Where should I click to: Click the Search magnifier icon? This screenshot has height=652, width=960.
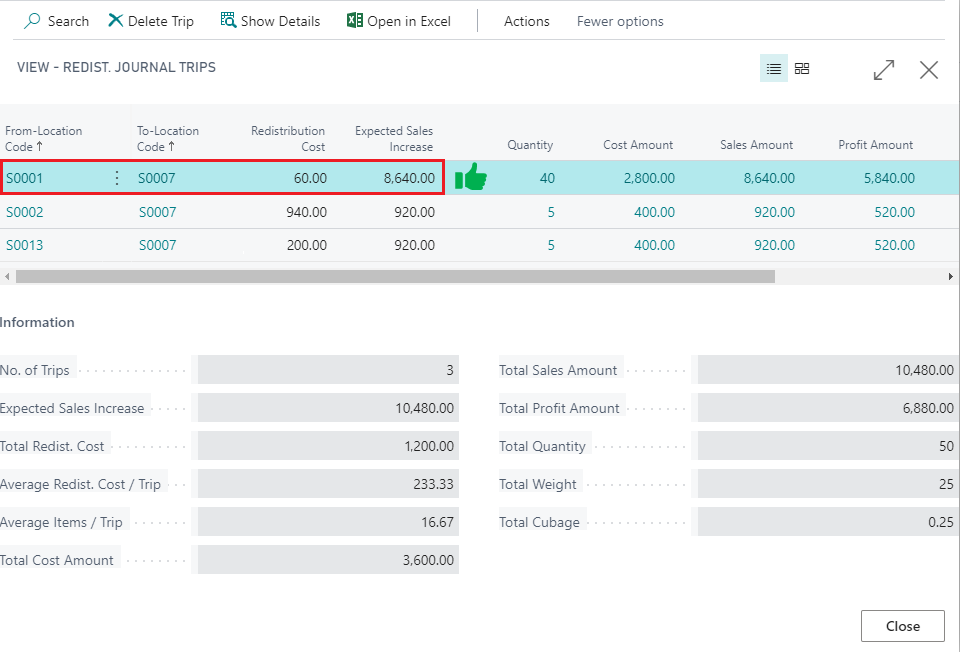click(x=32, y=21)
